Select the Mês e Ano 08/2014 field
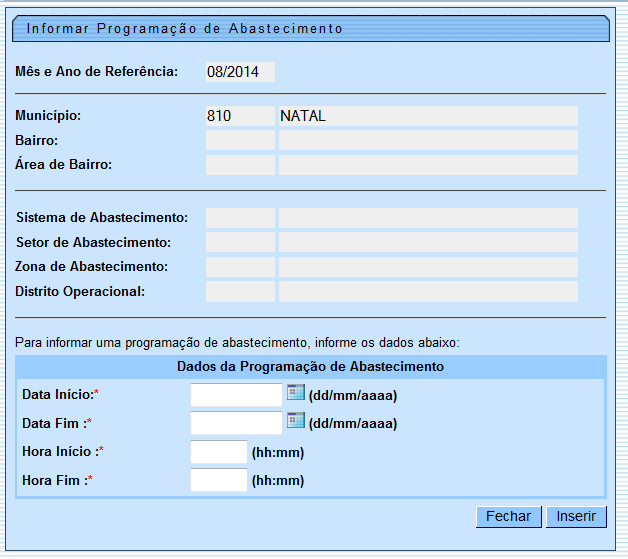 click(x=240, y=72)
